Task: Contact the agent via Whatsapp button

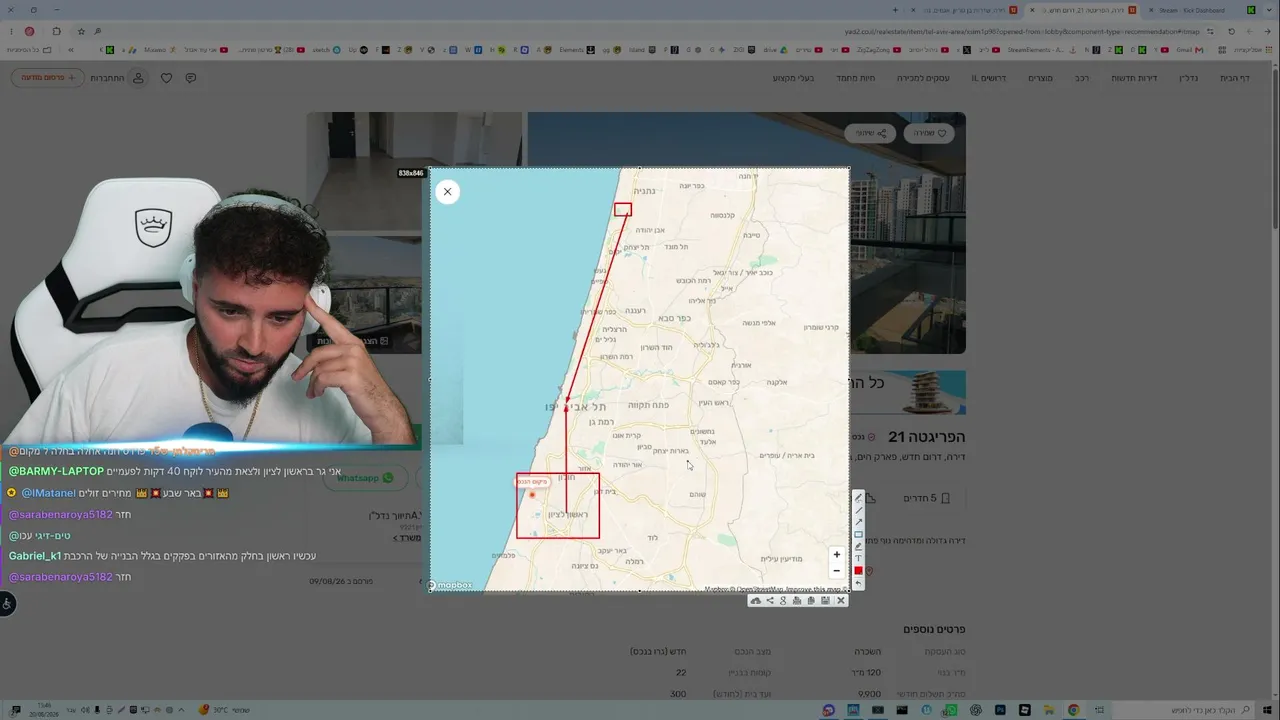Action: 365,478
